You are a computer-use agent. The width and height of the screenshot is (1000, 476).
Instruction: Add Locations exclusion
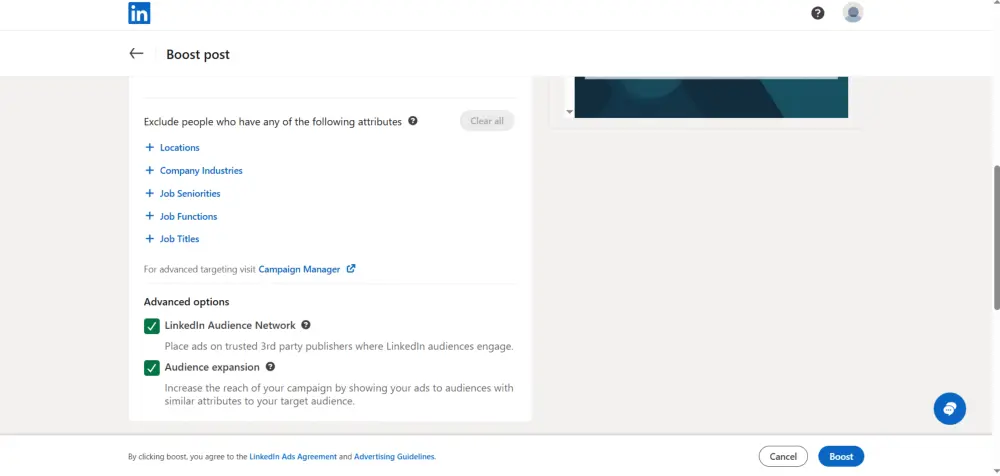[x=180, y=147]
